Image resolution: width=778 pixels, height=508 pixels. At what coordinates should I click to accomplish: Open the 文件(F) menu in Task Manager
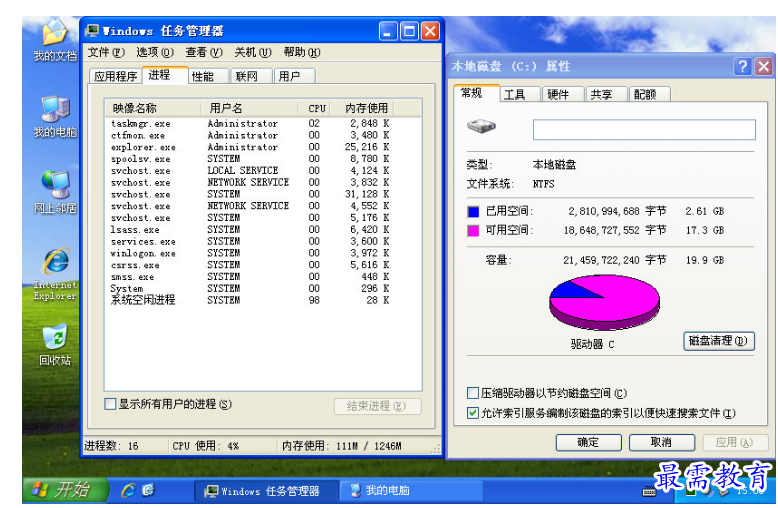[106, 53]
